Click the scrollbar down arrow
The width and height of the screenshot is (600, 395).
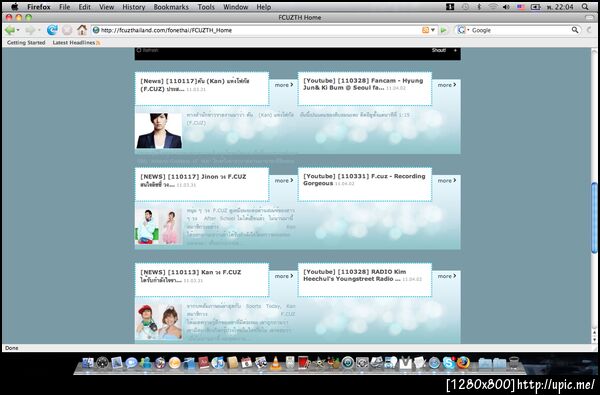click(594, 339)
